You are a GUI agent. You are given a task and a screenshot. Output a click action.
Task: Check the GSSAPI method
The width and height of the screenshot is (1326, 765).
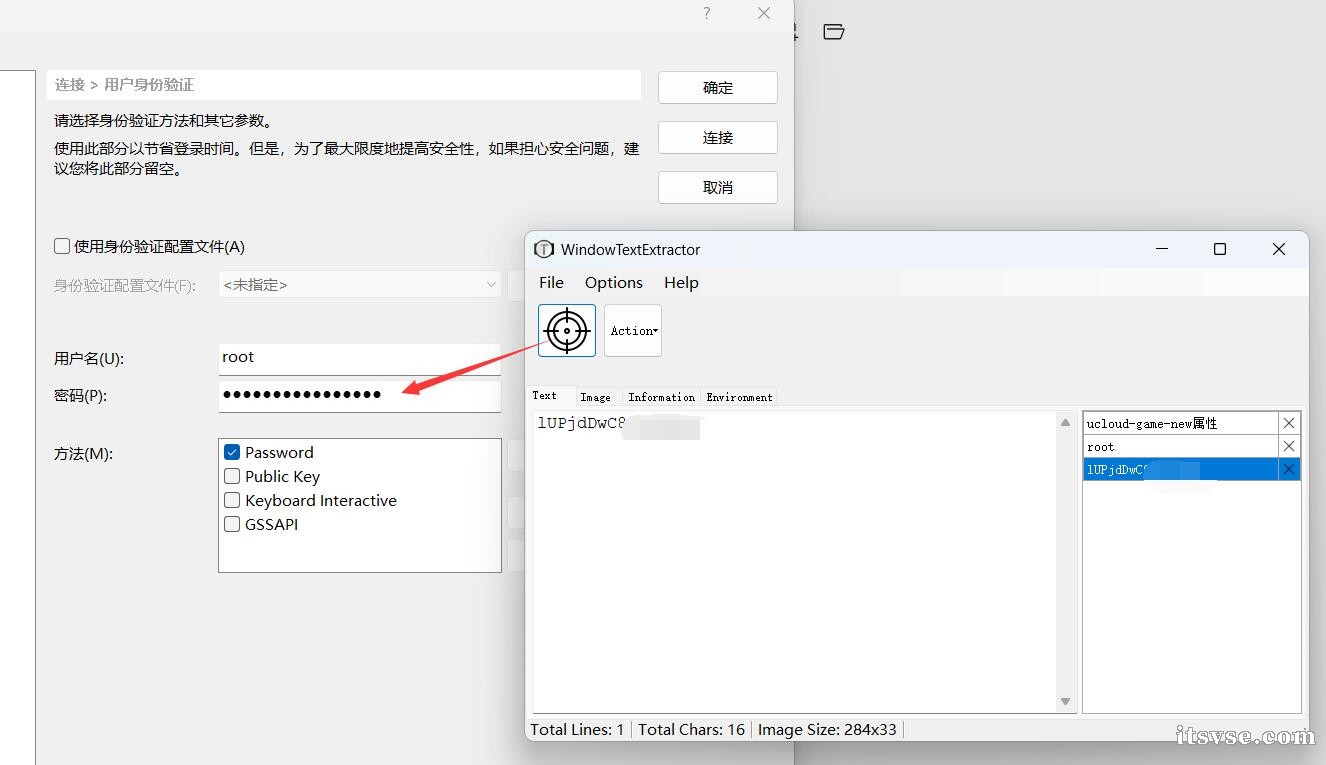(232, 524)
